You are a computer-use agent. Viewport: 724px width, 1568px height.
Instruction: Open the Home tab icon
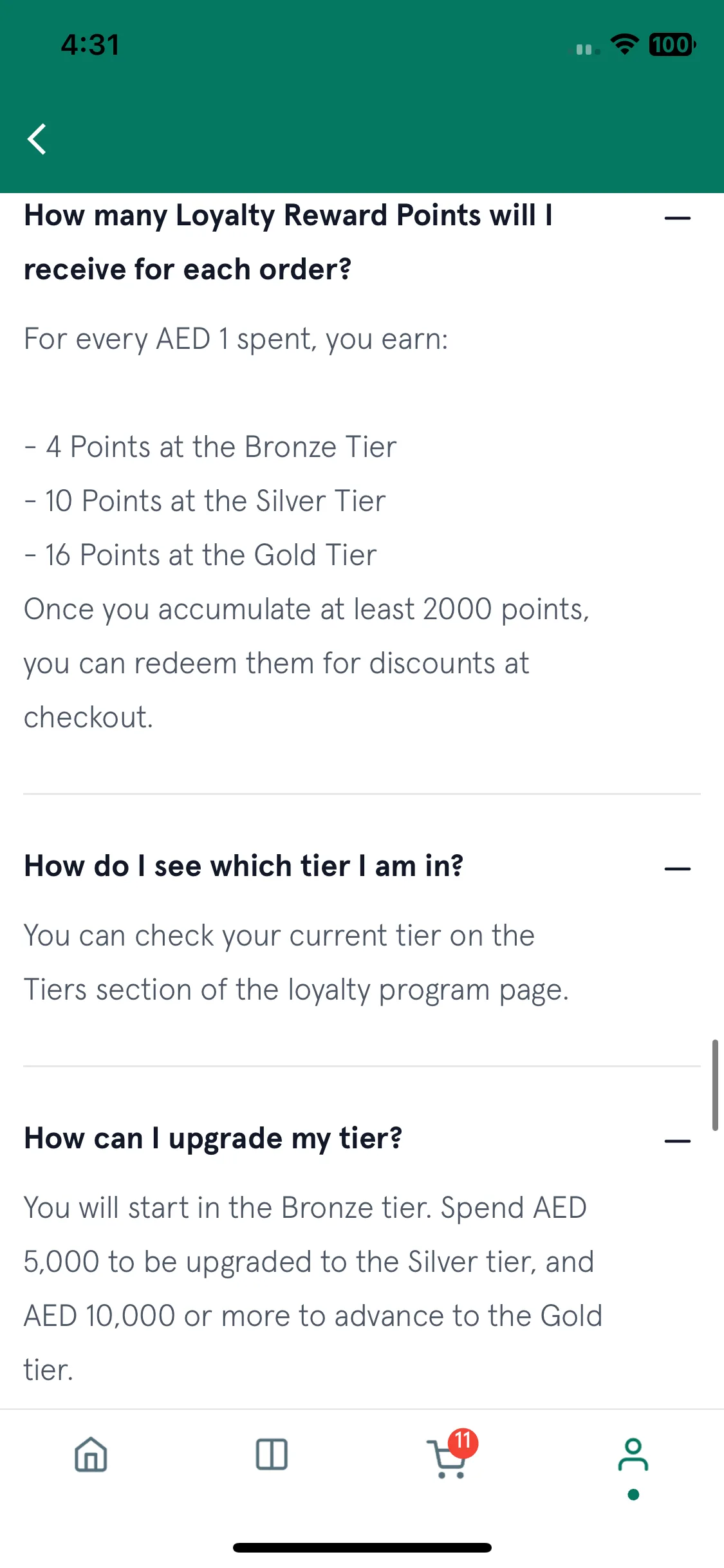click(x=91, y=1455)
